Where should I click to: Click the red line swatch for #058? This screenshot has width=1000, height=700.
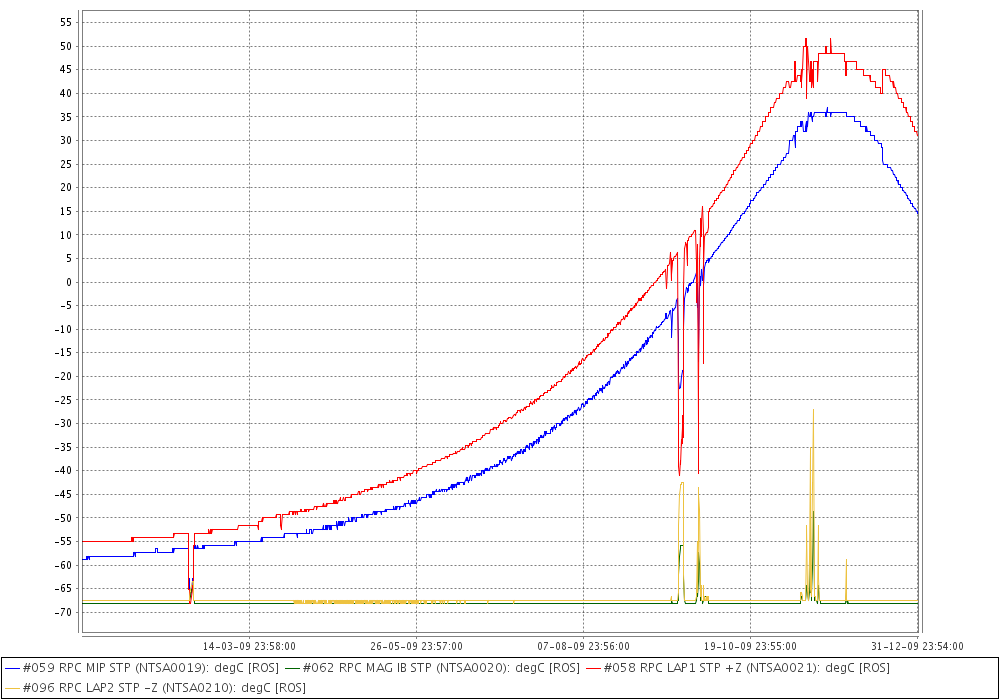(593, 668)
